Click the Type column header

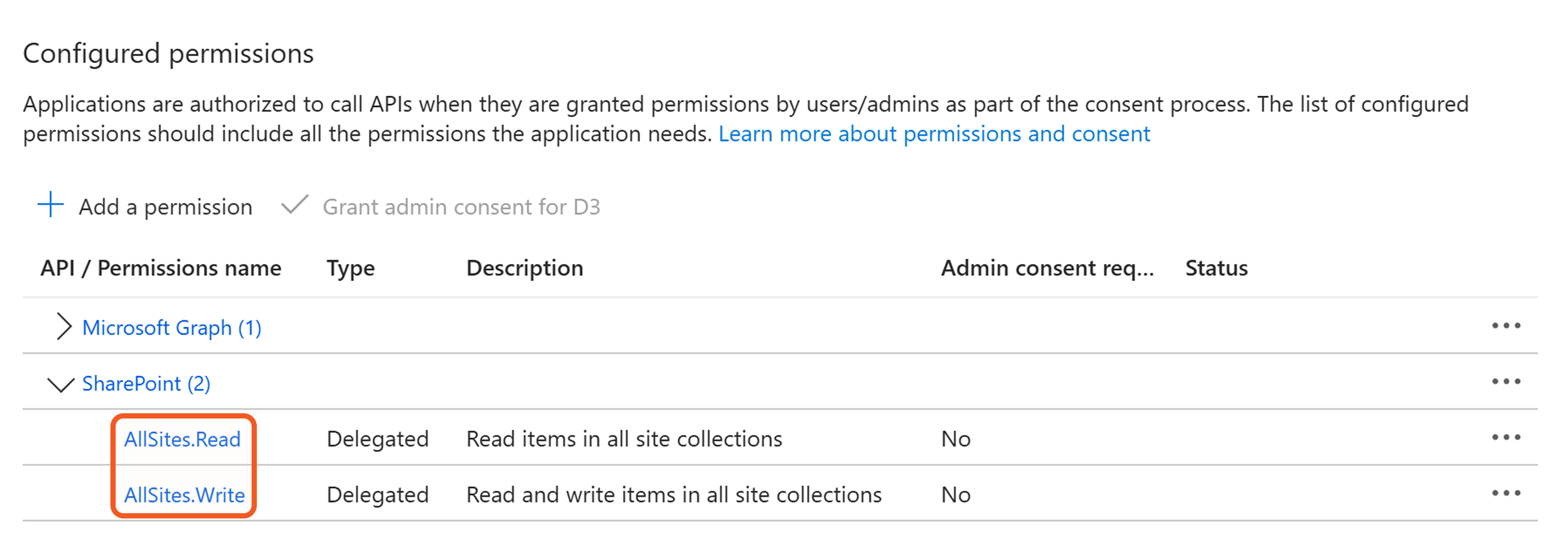point(351,268)
